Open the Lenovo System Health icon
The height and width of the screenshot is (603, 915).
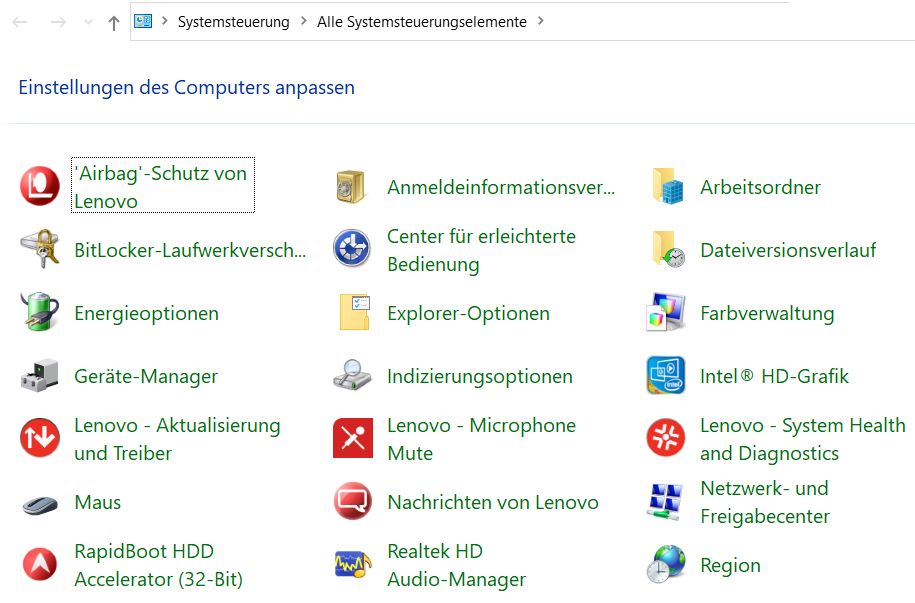point(666,438)
